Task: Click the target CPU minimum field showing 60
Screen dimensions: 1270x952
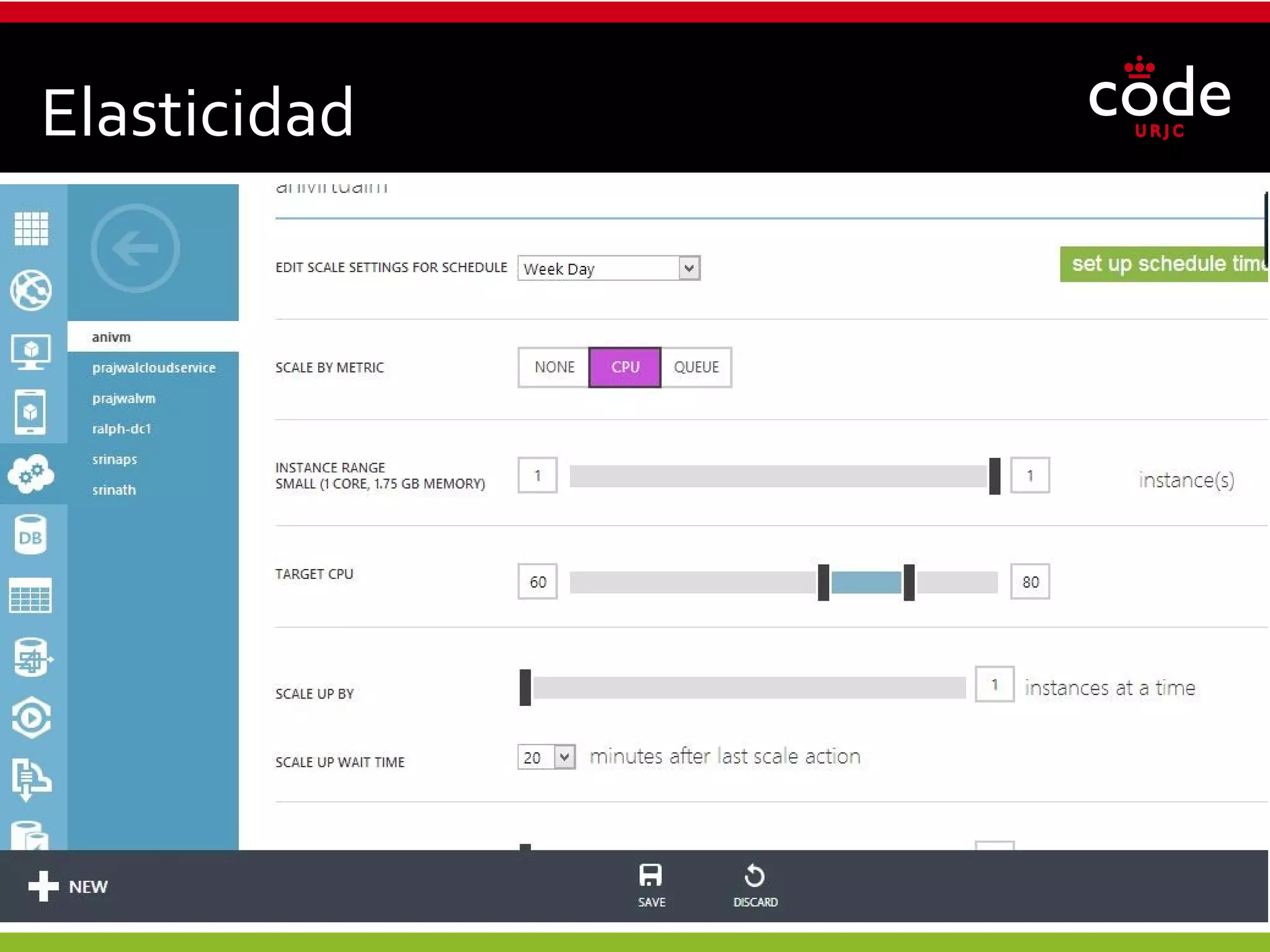Action: click(x=538, y=581)
